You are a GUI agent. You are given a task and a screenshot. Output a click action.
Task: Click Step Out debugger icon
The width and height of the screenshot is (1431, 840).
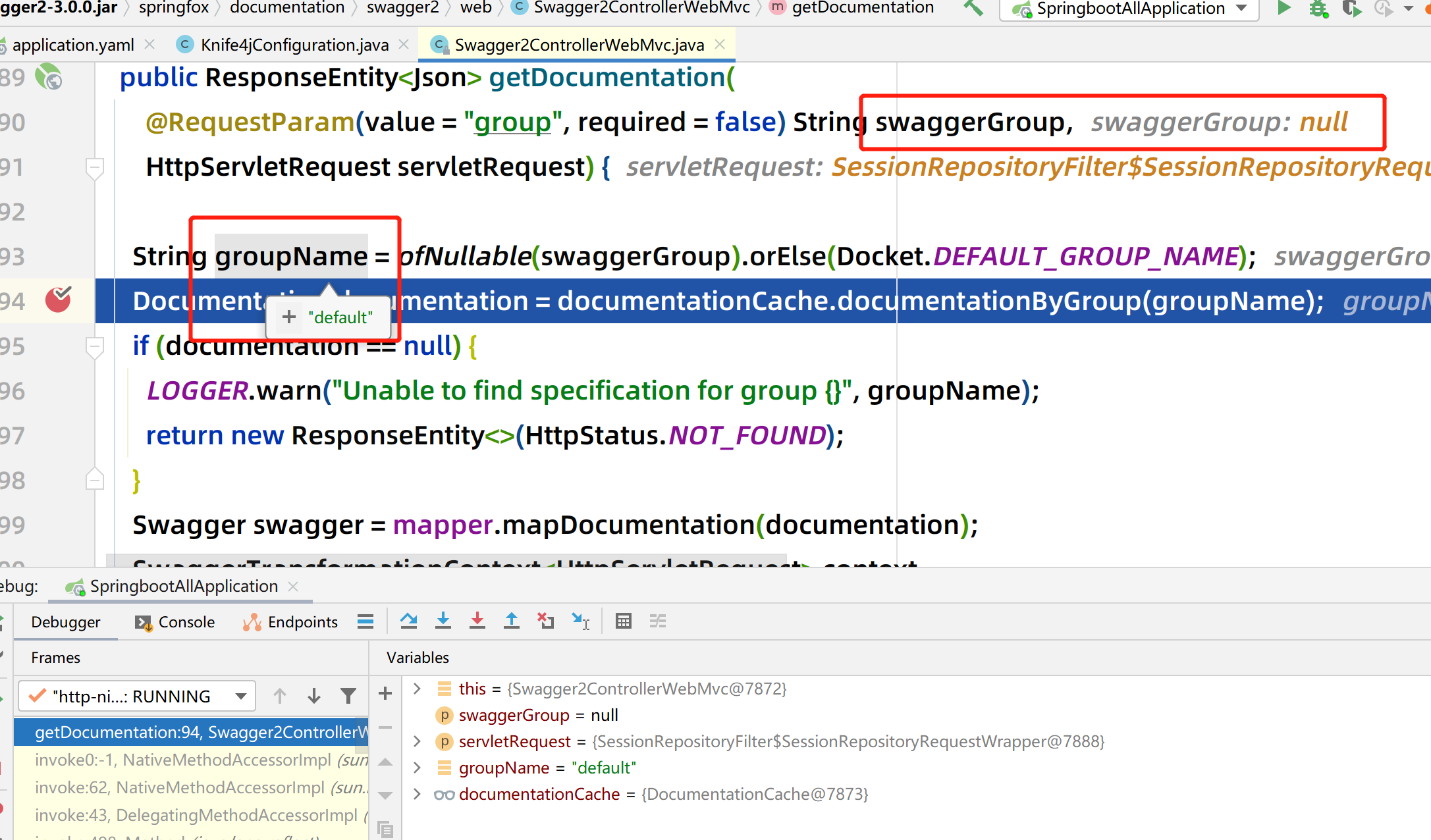[x=511, y=621]
